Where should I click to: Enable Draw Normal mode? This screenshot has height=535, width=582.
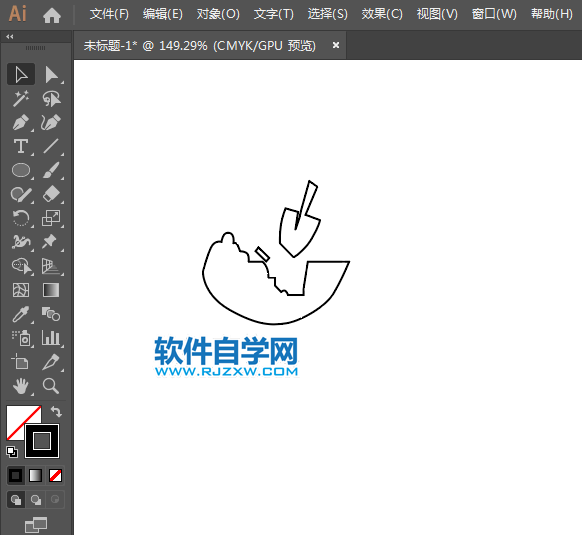click(x=16, y=500)
